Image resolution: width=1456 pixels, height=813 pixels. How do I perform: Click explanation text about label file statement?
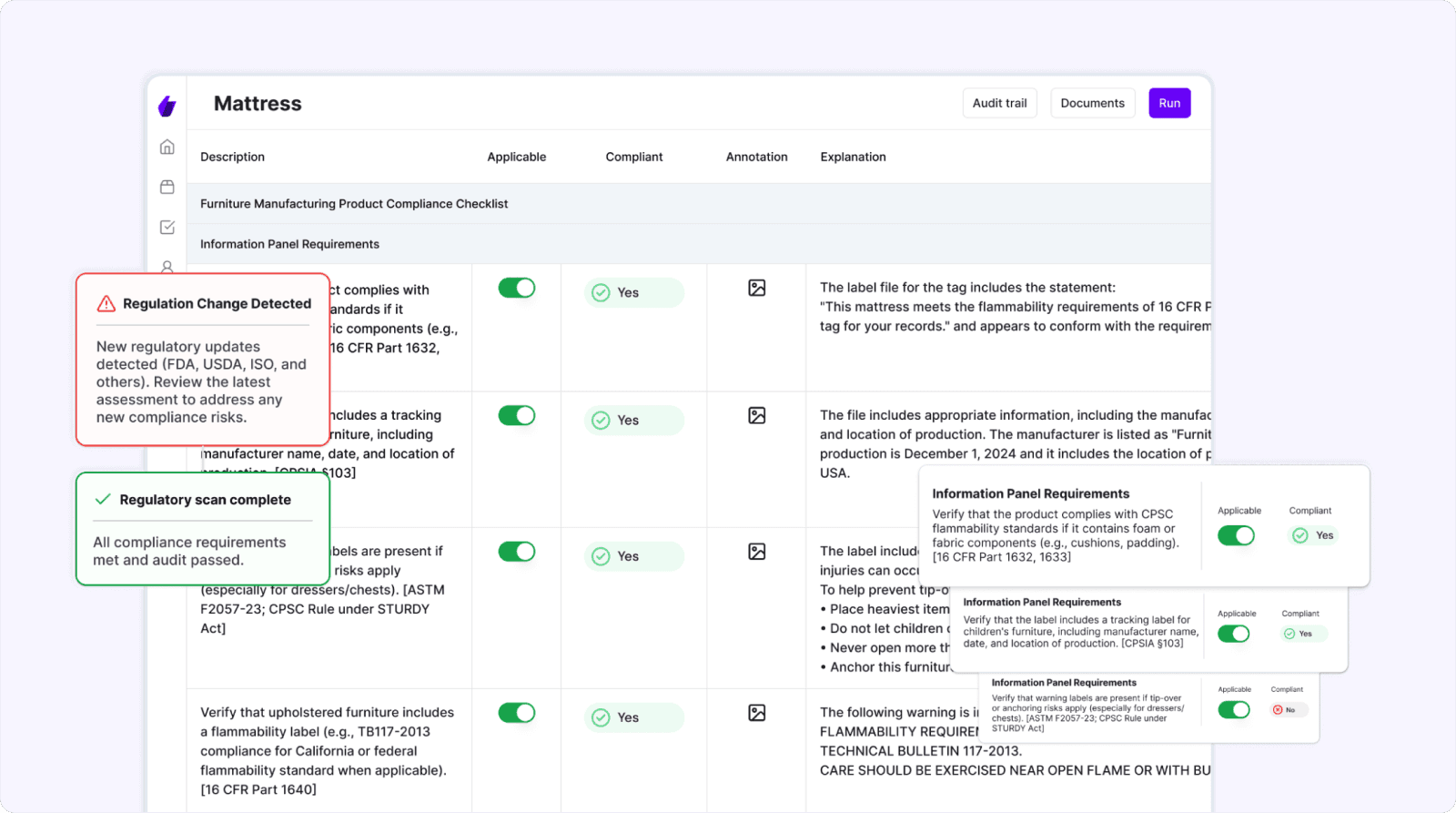(1016, 307)
